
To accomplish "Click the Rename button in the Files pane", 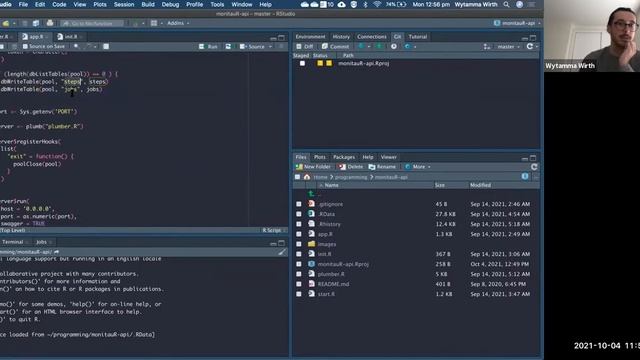I will pyautogui.click(x=382, y=167).
